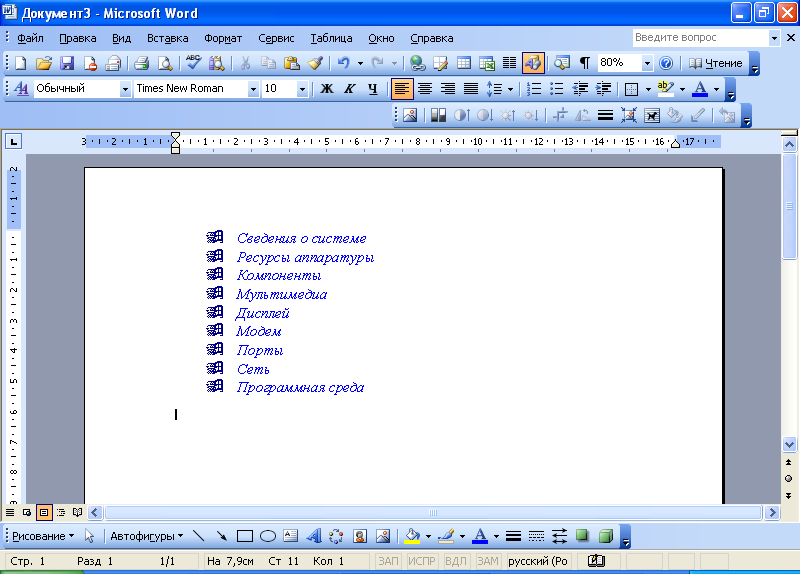This screenshot has height=574, width=800.
Task: Toggle the numbered list
Action: [534, 89]
